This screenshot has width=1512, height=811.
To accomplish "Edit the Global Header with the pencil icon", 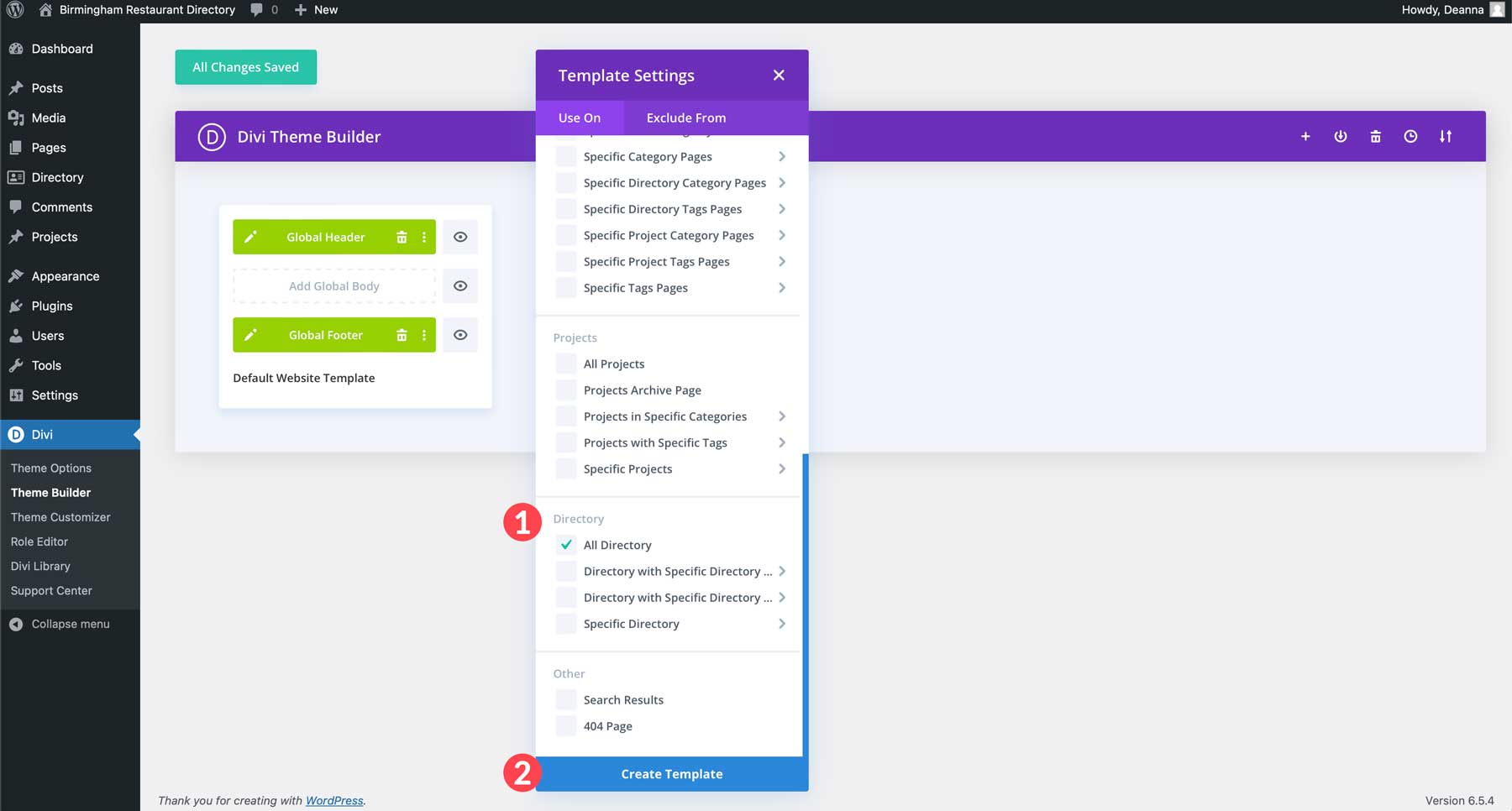I will pos(250,237).
